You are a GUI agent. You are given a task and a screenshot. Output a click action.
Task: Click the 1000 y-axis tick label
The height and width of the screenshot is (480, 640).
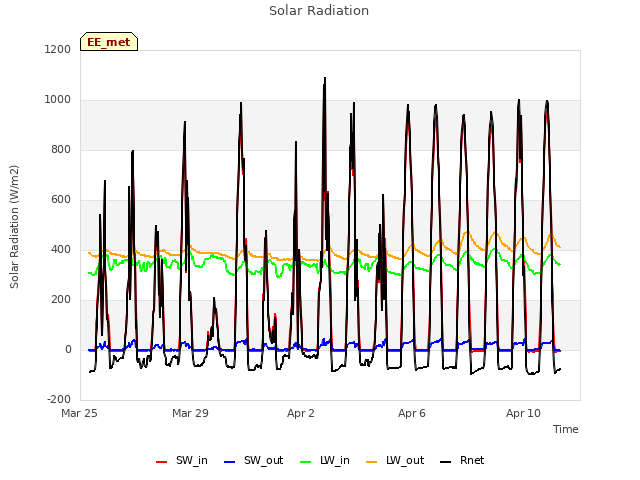click(58, 100)
